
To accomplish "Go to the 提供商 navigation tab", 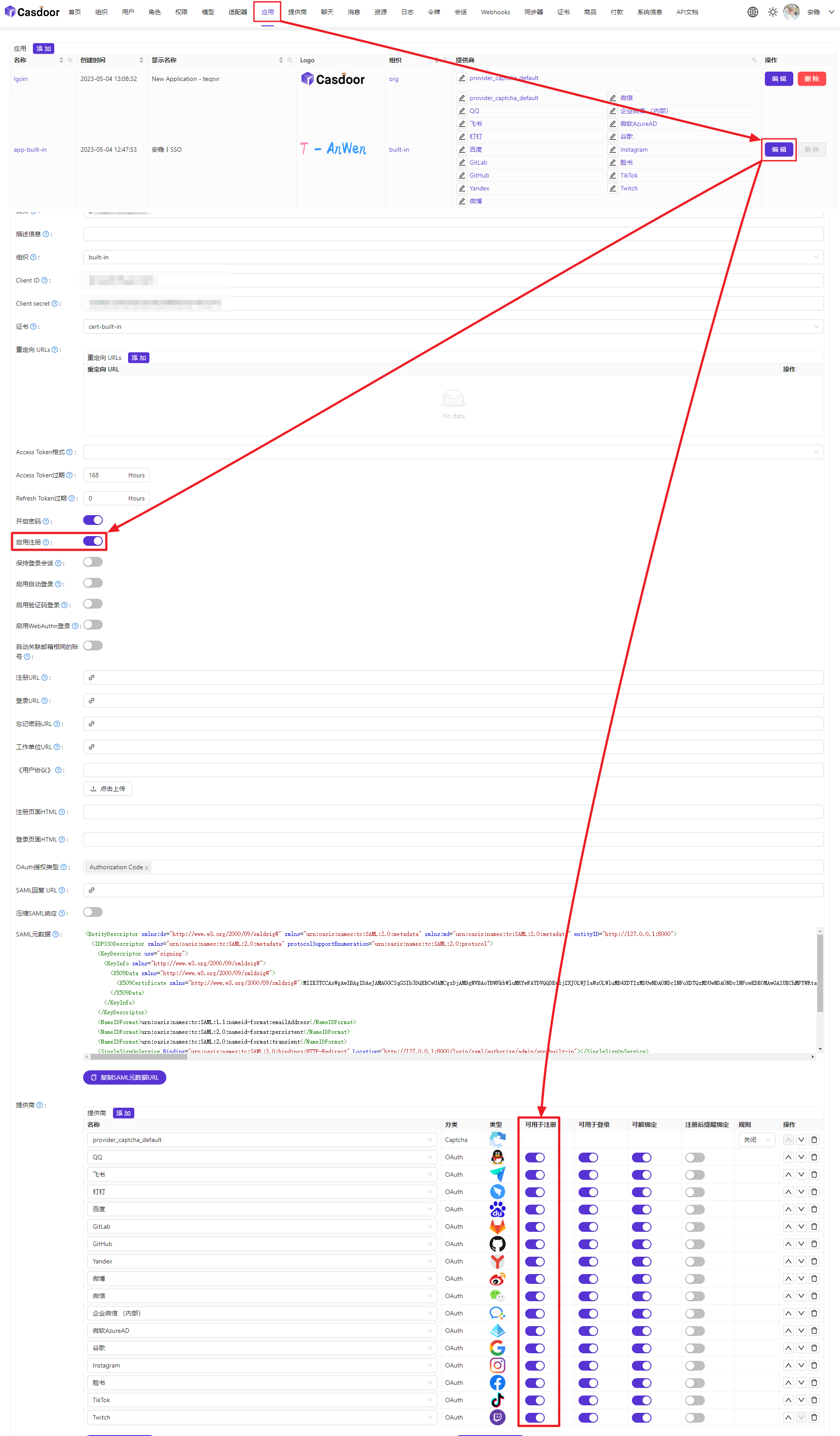I will click(297, 12).
